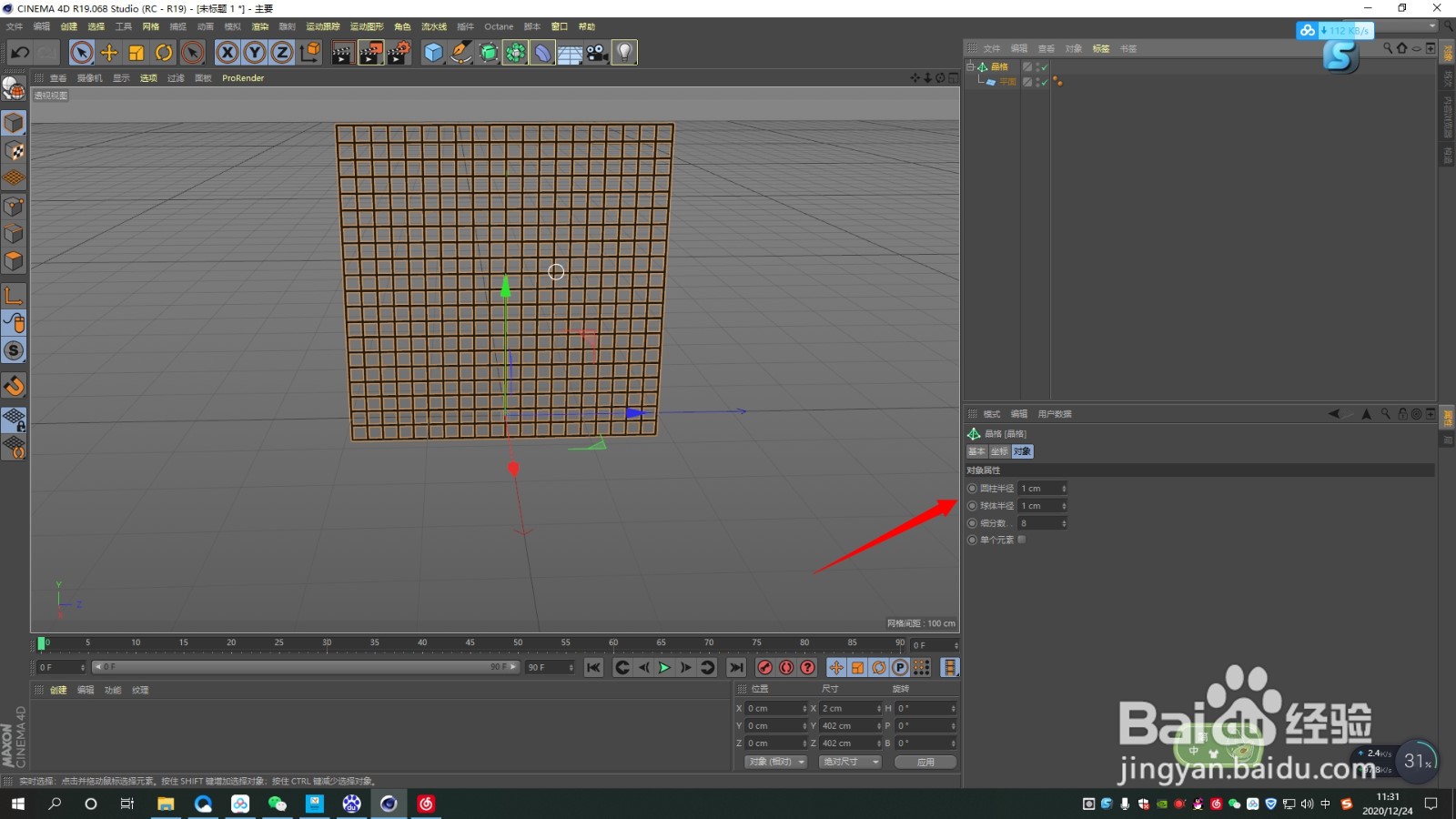
Task: Switch to Polygons mode
Action: [x=14, y=261]
